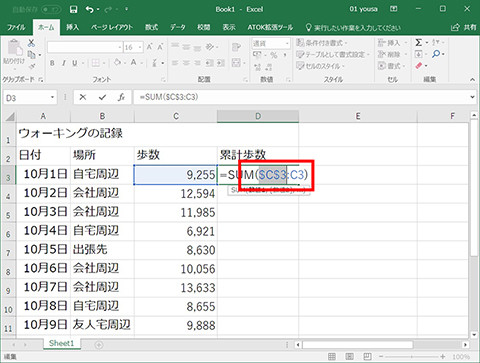Click the Save icon in title bar
The width and height of the screenshot is (480, 363).
[74, 9]
